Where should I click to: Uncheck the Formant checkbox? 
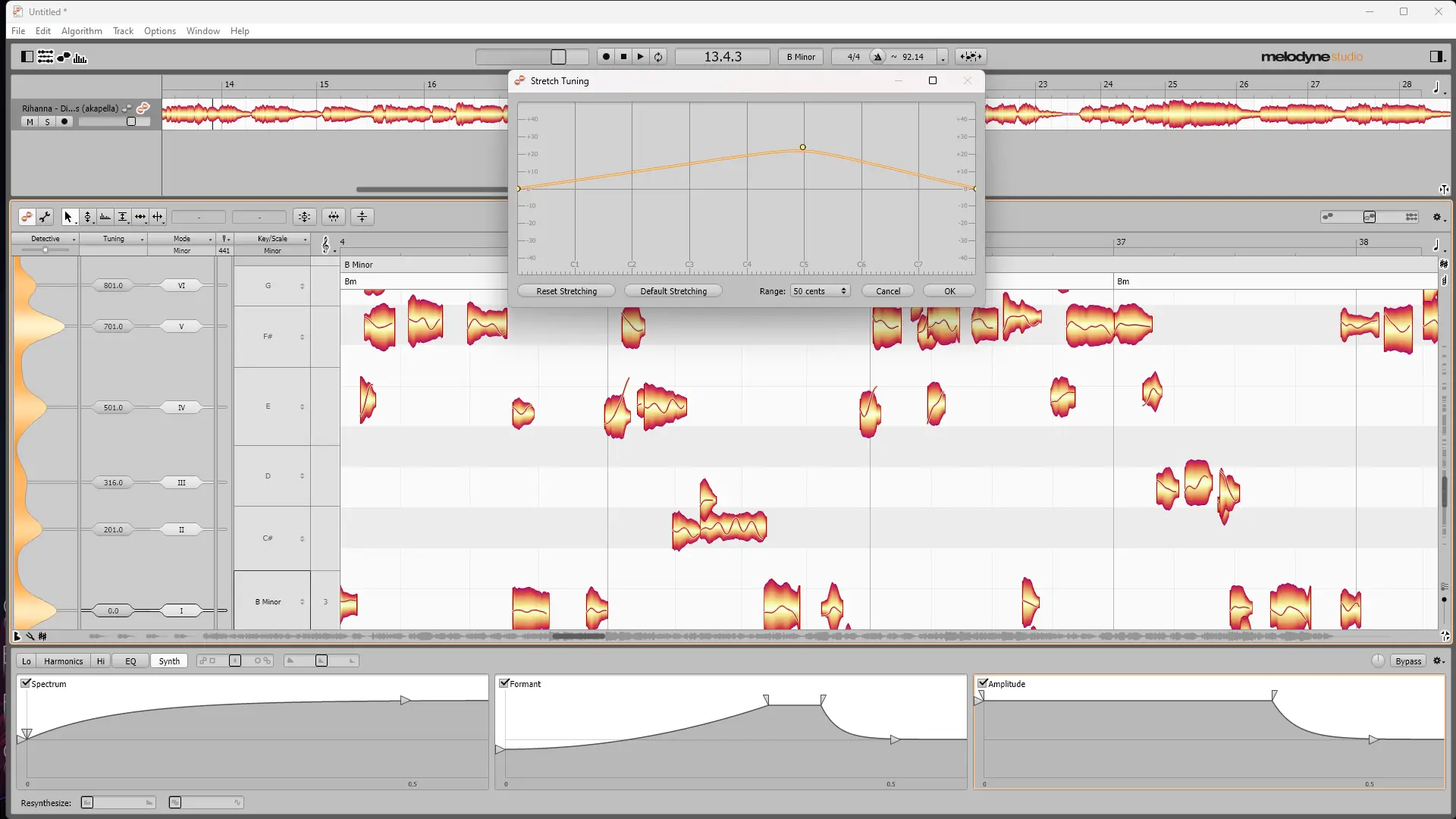pyautogui.click(x=504, y=683)
